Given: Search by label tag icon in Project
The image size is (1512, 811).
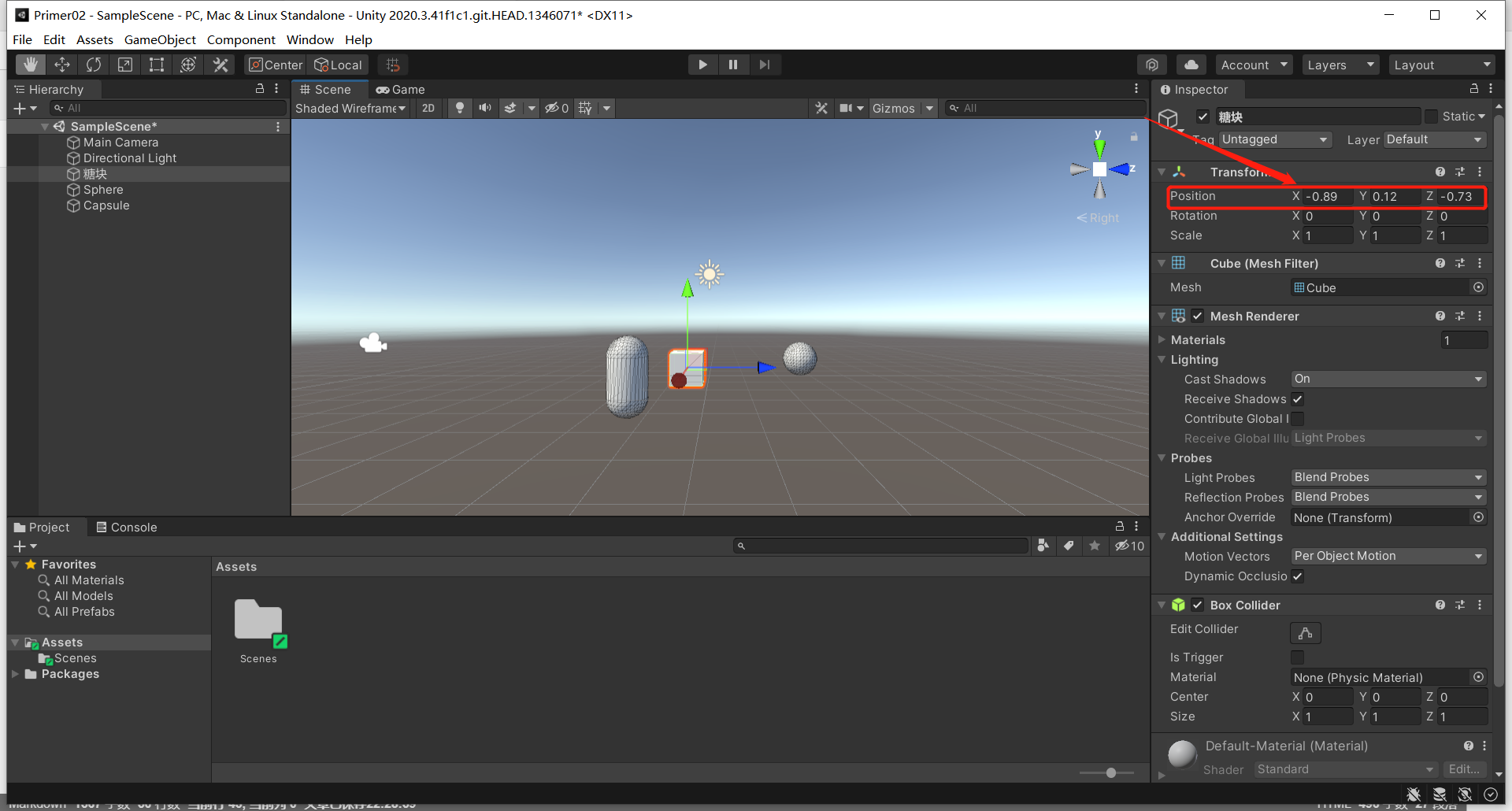Looking at the screenshot, I should coord(1069,546).
